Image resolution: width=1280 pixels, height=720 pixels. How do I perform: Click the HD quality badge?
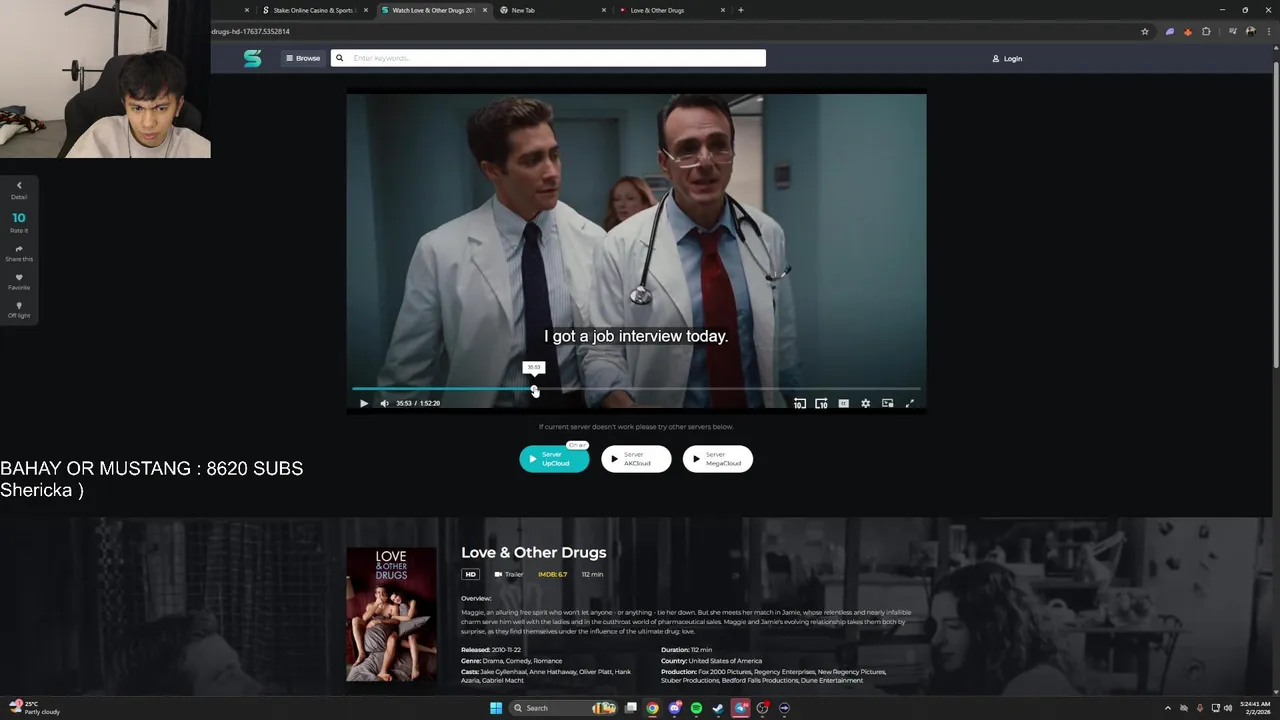[470, 574]
